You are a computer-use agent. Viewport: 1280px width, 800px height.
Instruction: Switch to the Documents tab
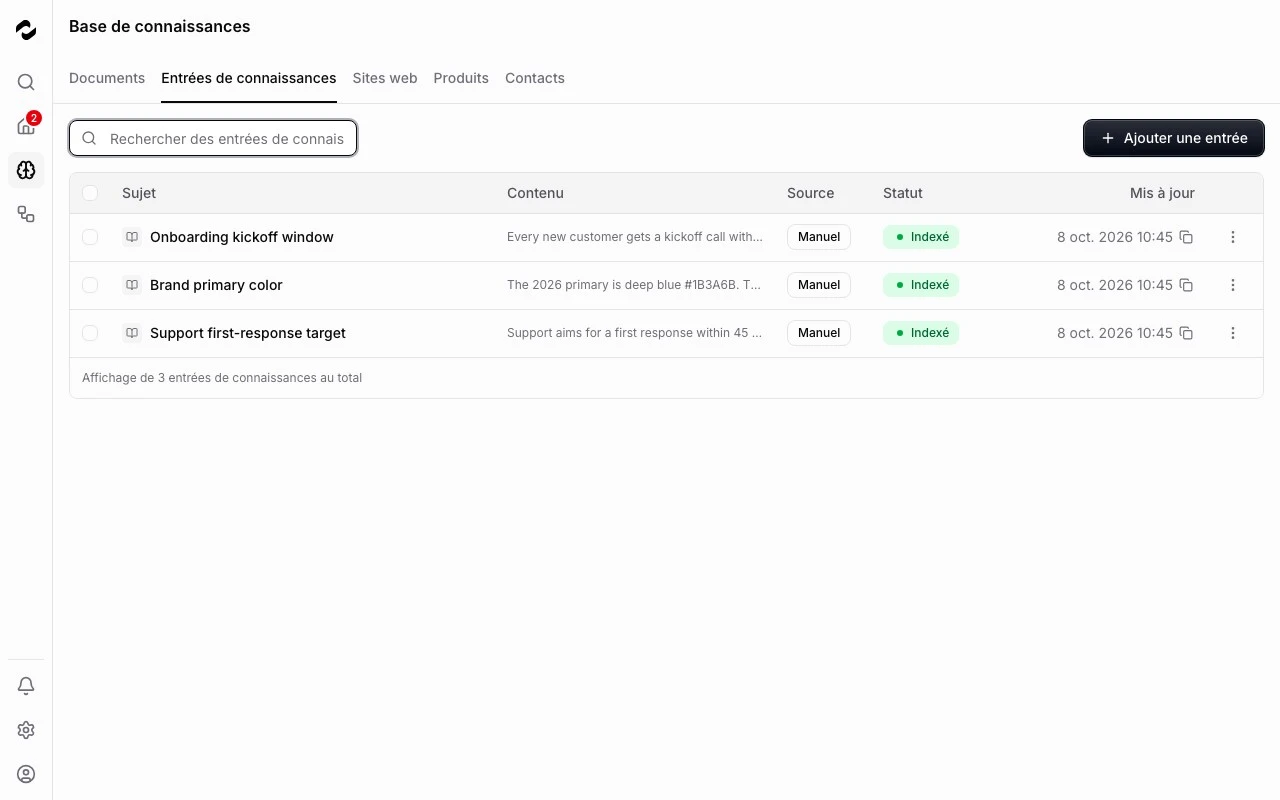(x=107, y=78)
